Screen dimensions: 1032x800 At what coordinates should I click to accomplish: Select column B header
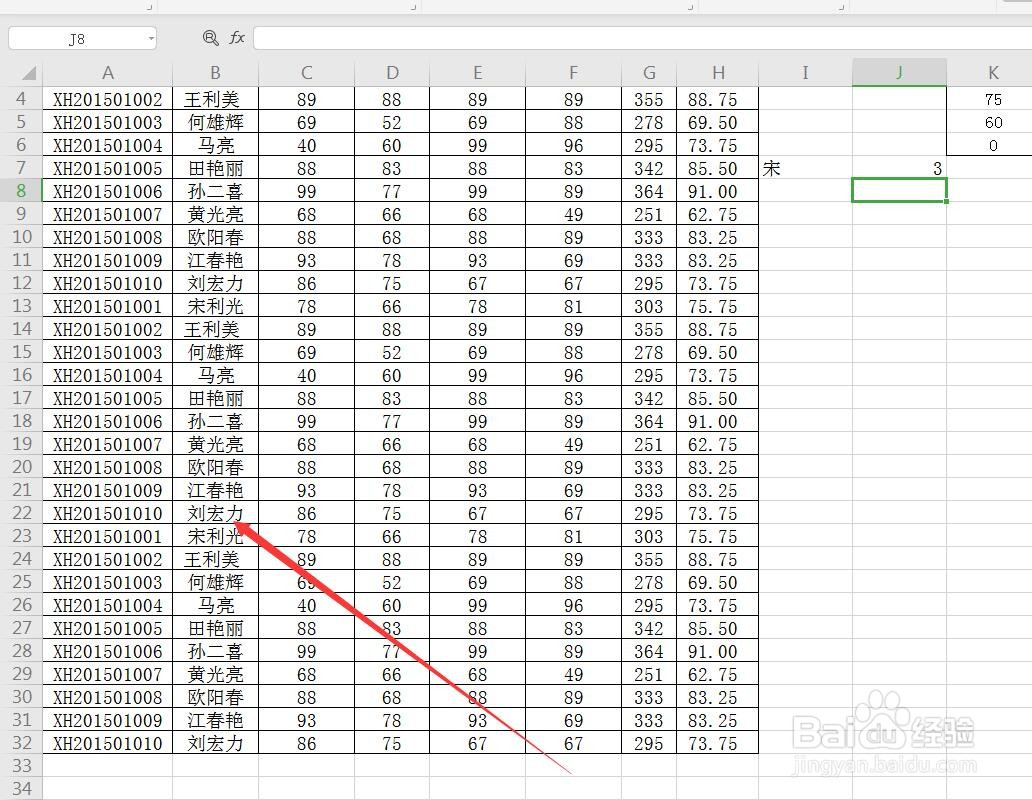[x=215, y=72]
